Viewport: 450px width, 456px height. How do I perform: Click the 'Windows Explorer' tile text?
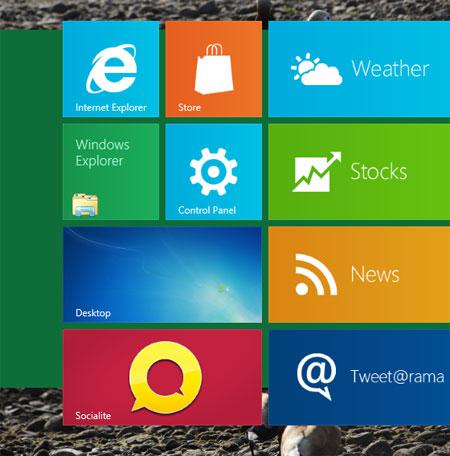tap(102, 153)
